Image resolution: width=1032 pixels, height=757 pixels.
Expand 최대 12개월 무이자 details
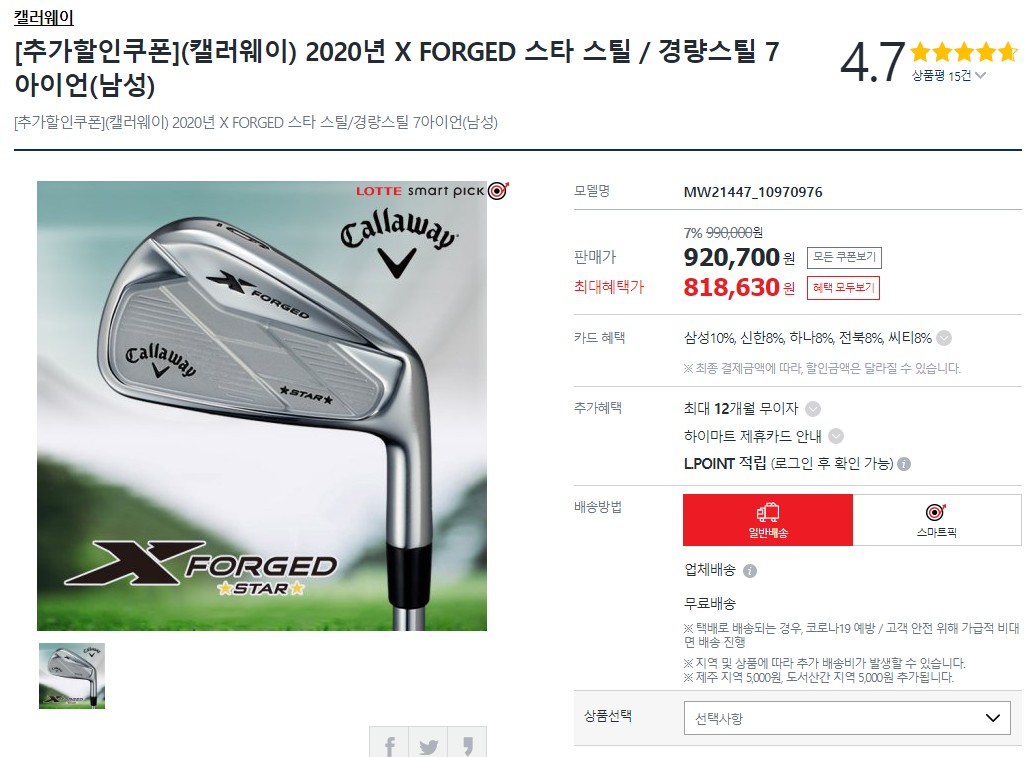tap(813, 409)
